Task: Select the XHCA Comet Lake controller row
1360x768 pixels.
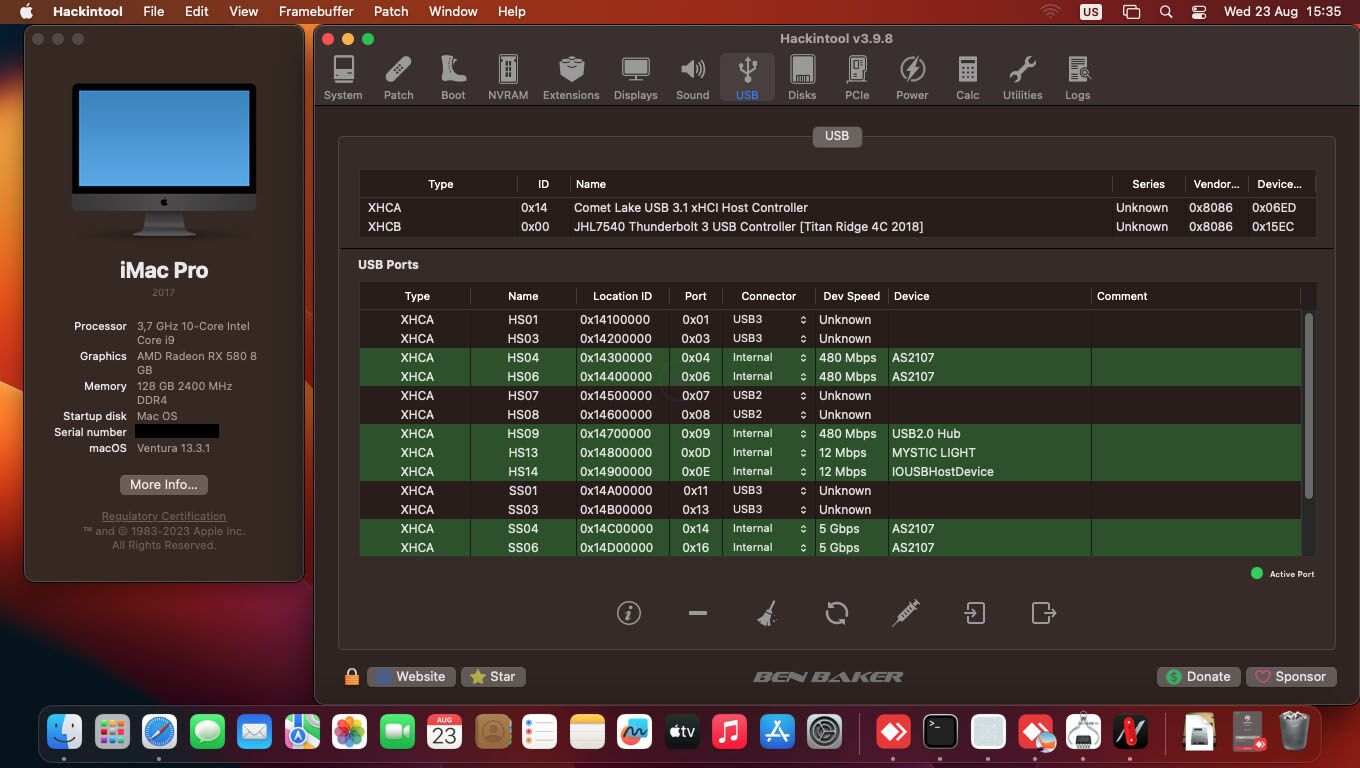Action: pos(837,208)
